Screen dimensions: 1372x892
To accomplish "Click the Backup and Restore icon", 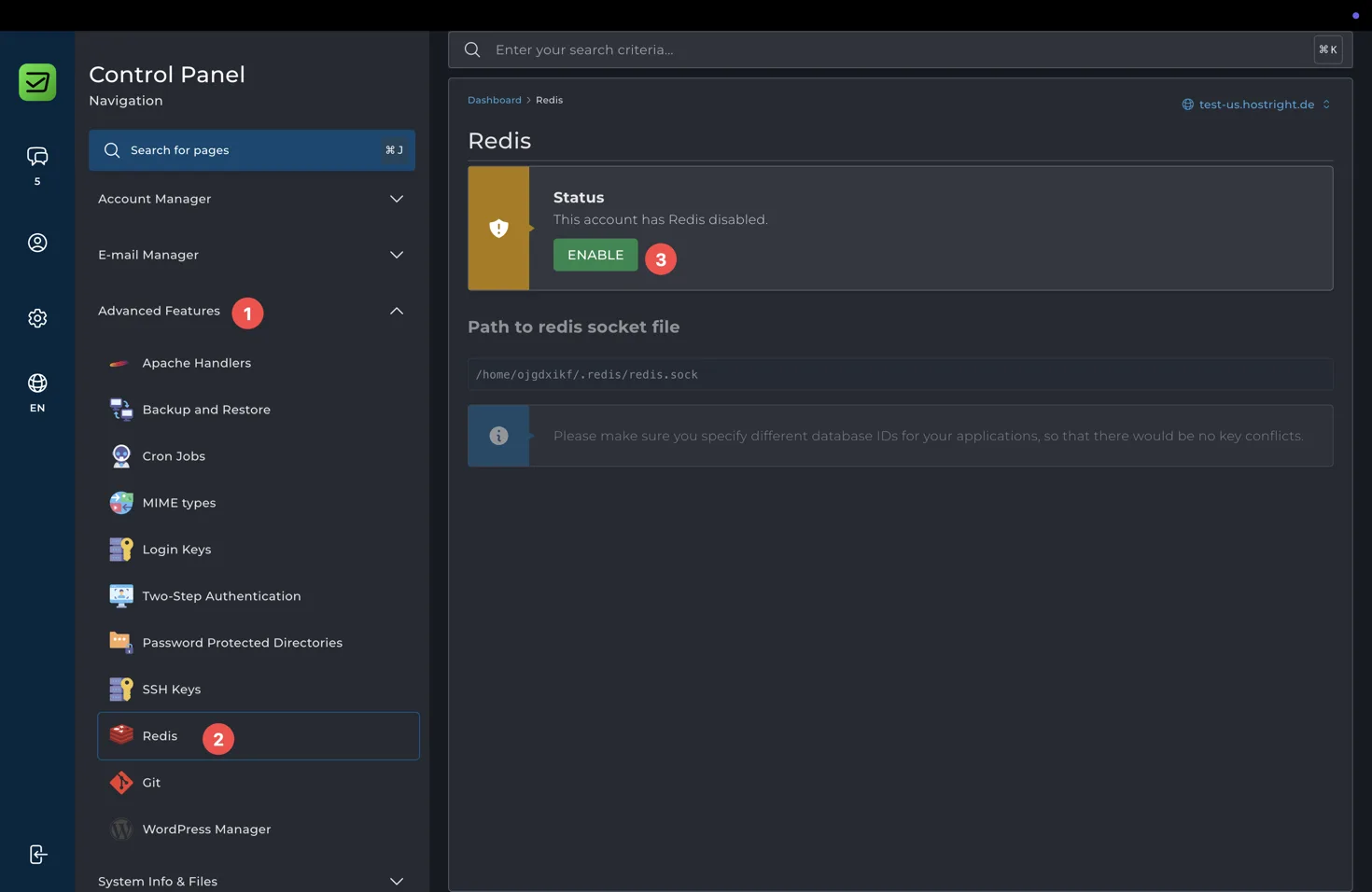I will tap(120, 409).
